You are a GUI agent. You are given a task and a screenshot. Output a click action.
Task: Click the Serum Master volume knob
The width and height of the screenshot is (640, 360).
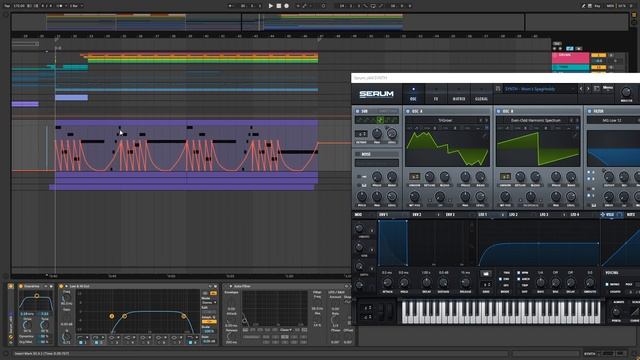point(626,92)
